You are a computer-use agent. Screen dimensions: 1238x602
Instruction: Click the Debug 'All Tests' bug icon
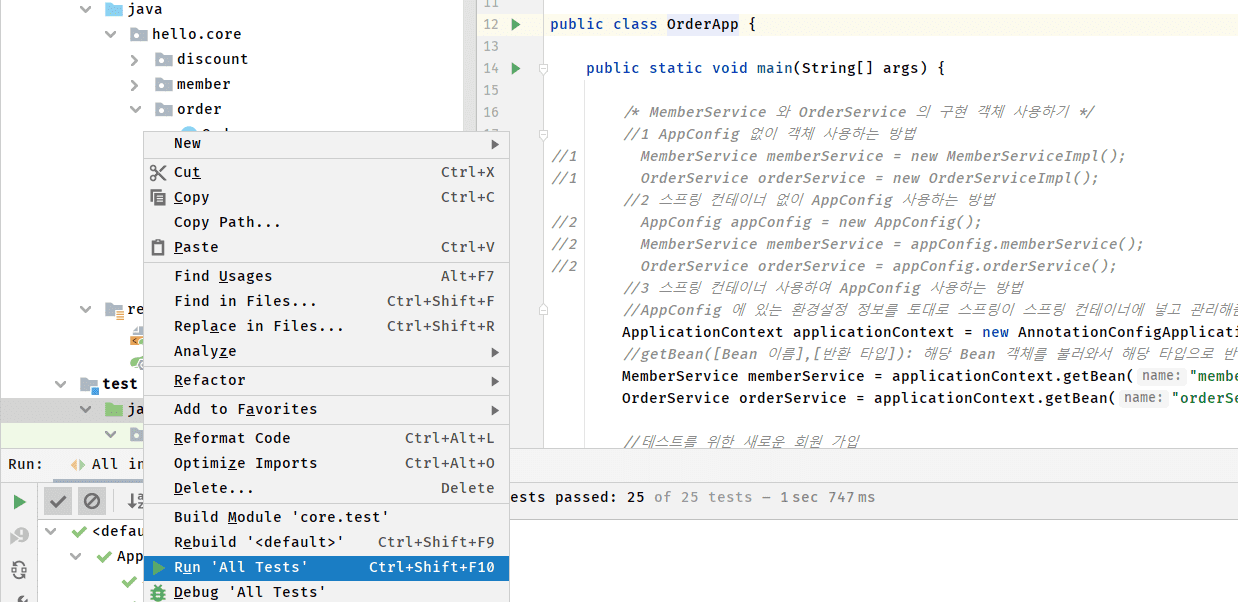point(158,592)
